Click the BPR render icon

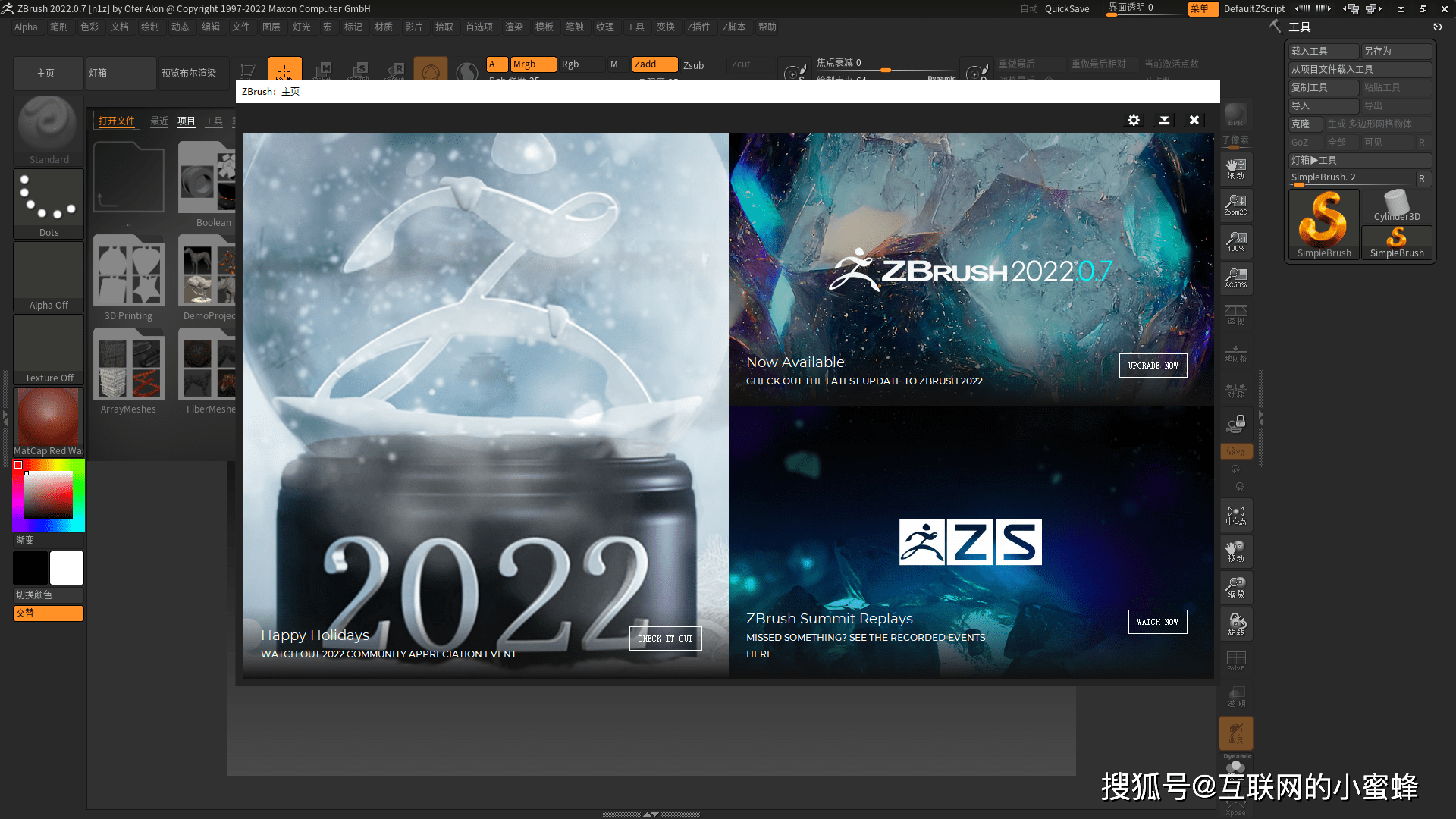[1235, 115]
